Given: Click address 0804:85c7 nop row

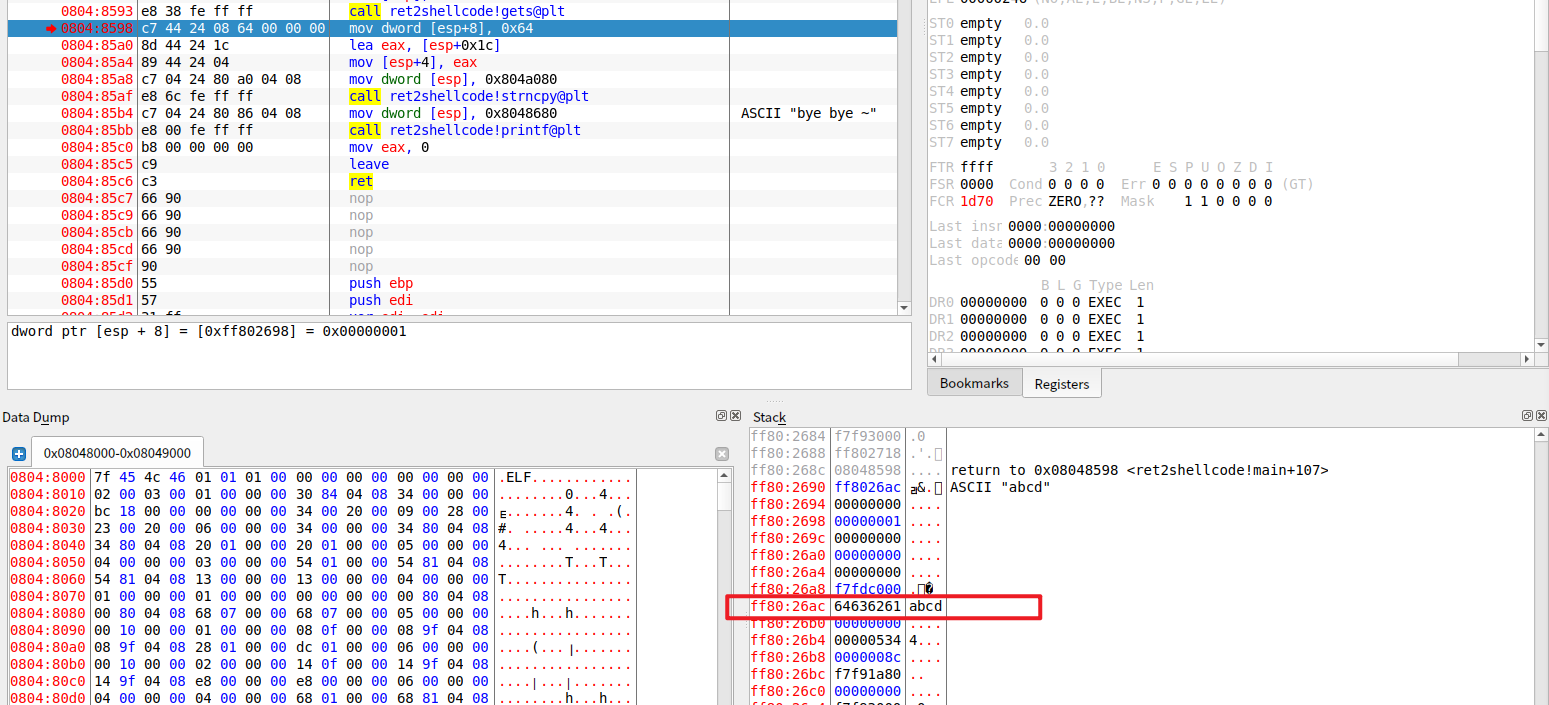Looking at the screenshot, I should 453,198.
